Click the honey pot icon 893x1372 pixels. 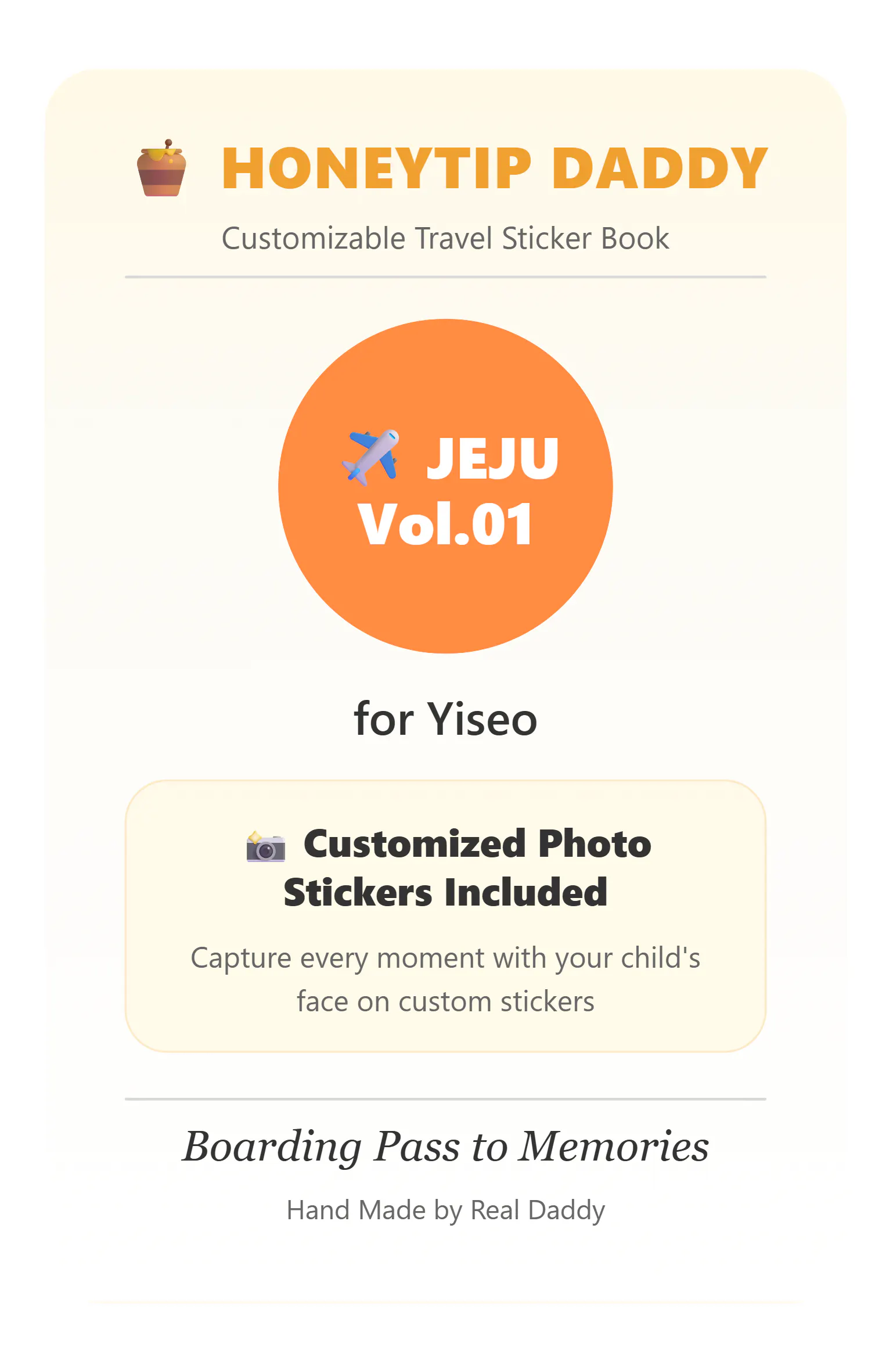tap(161, 168)
